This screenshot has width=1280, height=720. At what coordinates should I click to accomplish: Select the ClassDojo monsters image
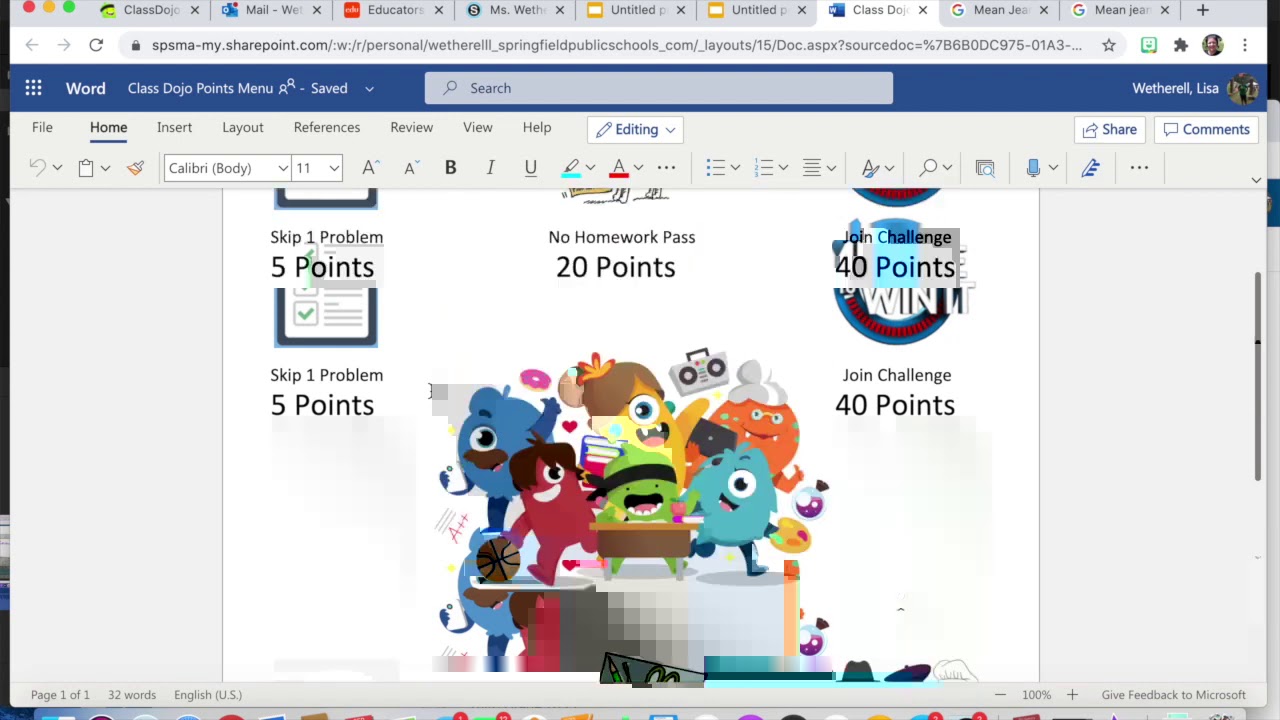[x=634, y=466]
